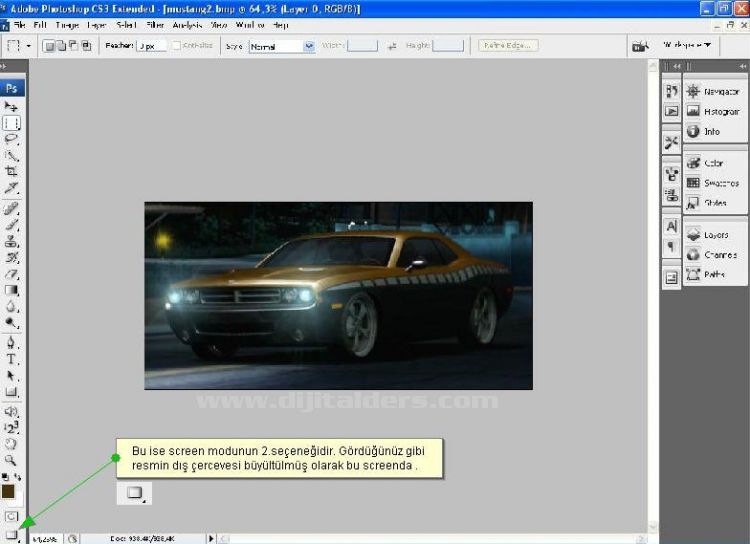Open the File menu
The width and height of the screenshot is (750, 544).
pos(19,25)
